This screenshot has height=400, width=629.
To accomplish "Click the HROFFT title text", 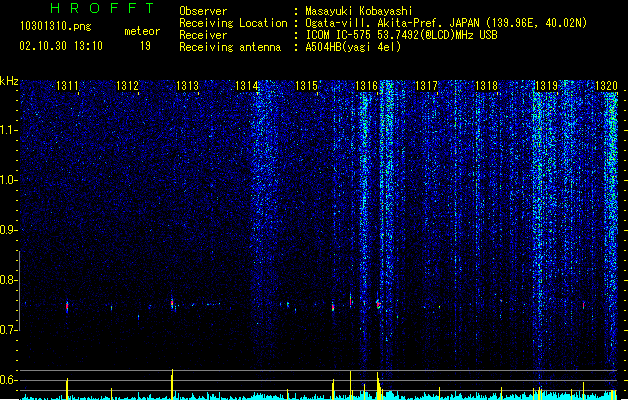I will 102,8.
